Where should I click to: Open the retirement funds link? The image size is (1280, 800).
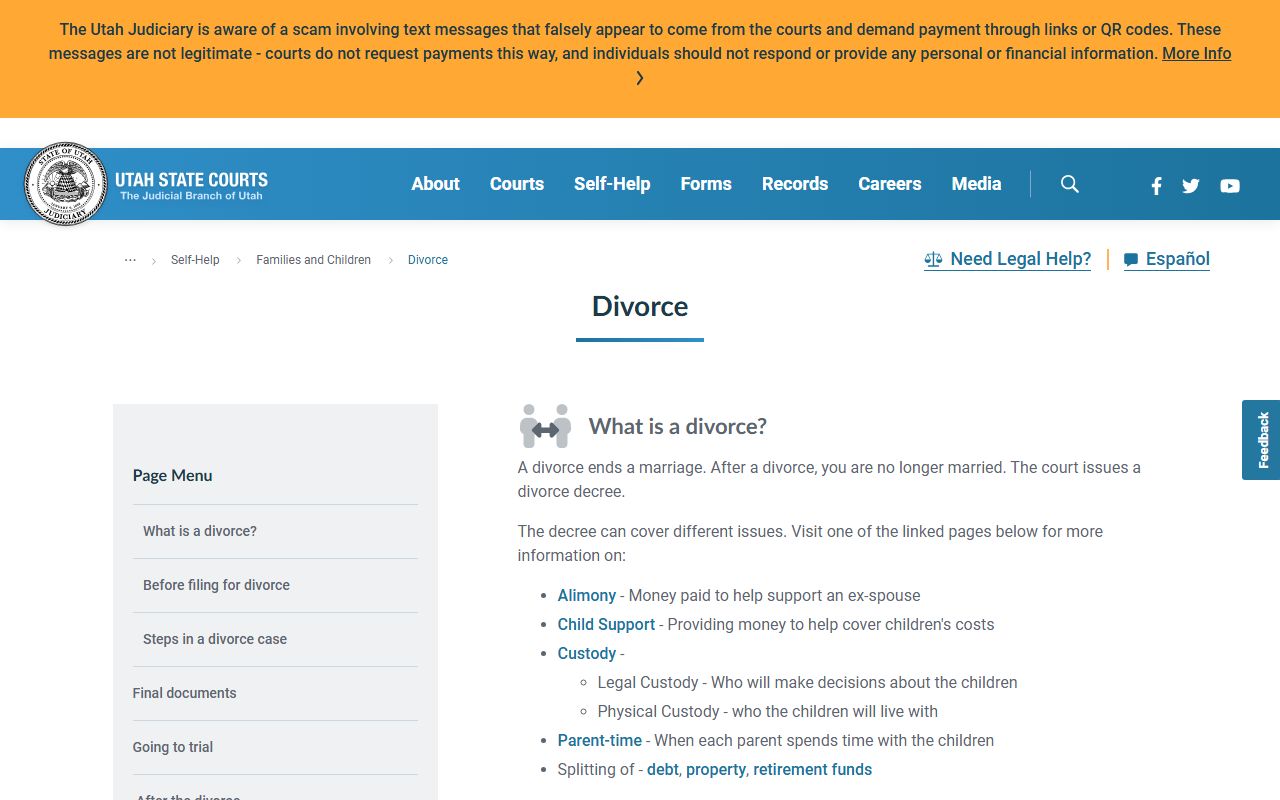(x=813, y=769)
